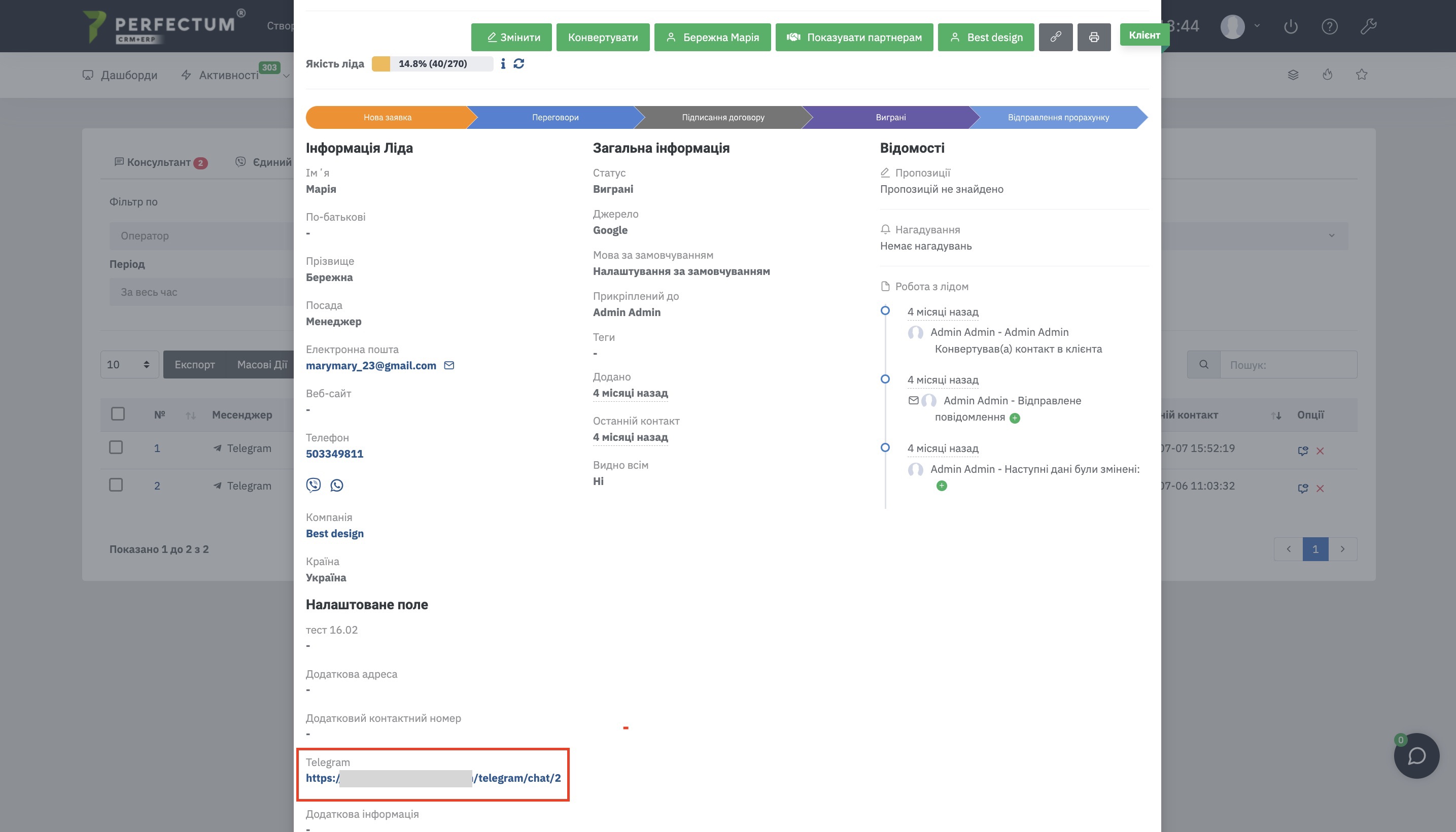Delete row 1 with red X
This screenshot has width=1456, height=832.
click(1320, 451)
